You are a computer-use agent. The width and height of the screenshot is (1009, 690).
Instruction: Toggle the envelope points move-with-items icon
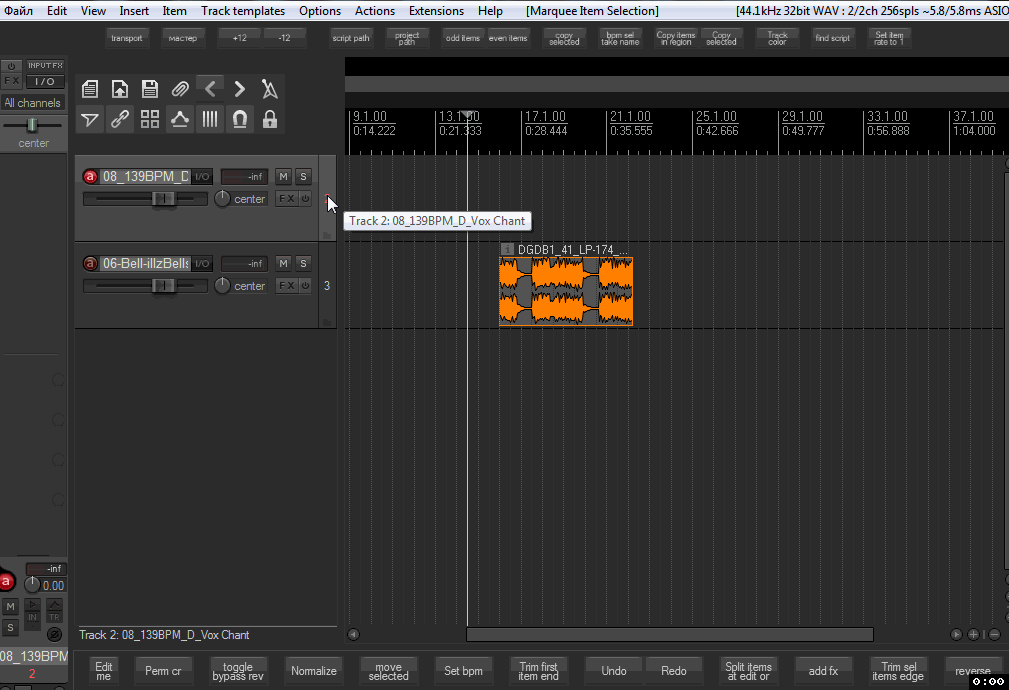(180, 119)
